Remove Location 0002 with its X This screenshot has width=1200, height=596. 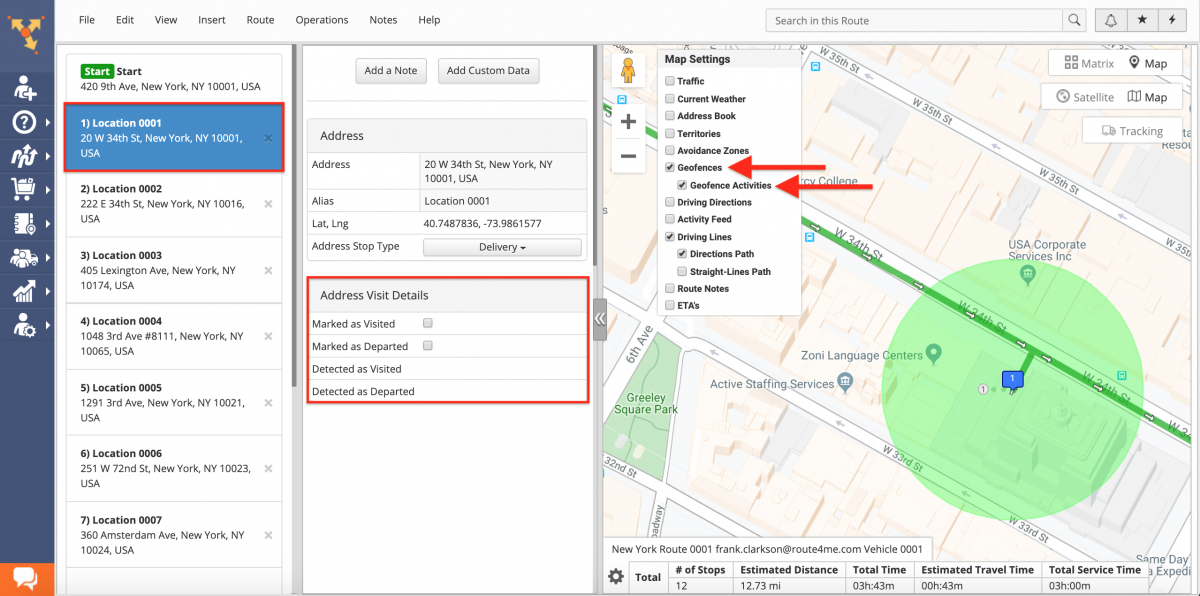268,204
